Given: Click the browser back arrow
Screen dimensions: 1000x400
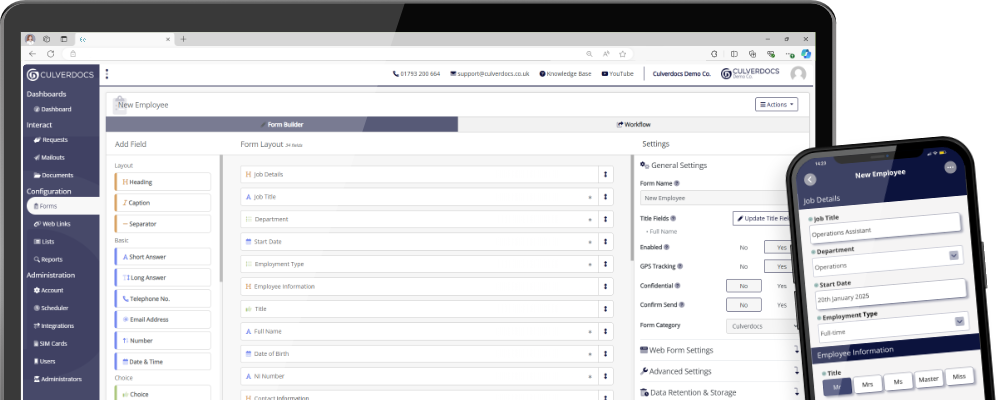Looking at the screenshot, I should point(33,54).
